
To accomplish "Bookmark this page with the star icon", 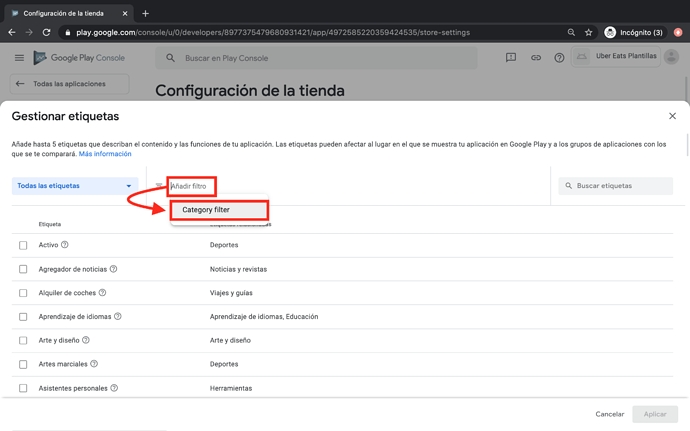I will point(588,32).
